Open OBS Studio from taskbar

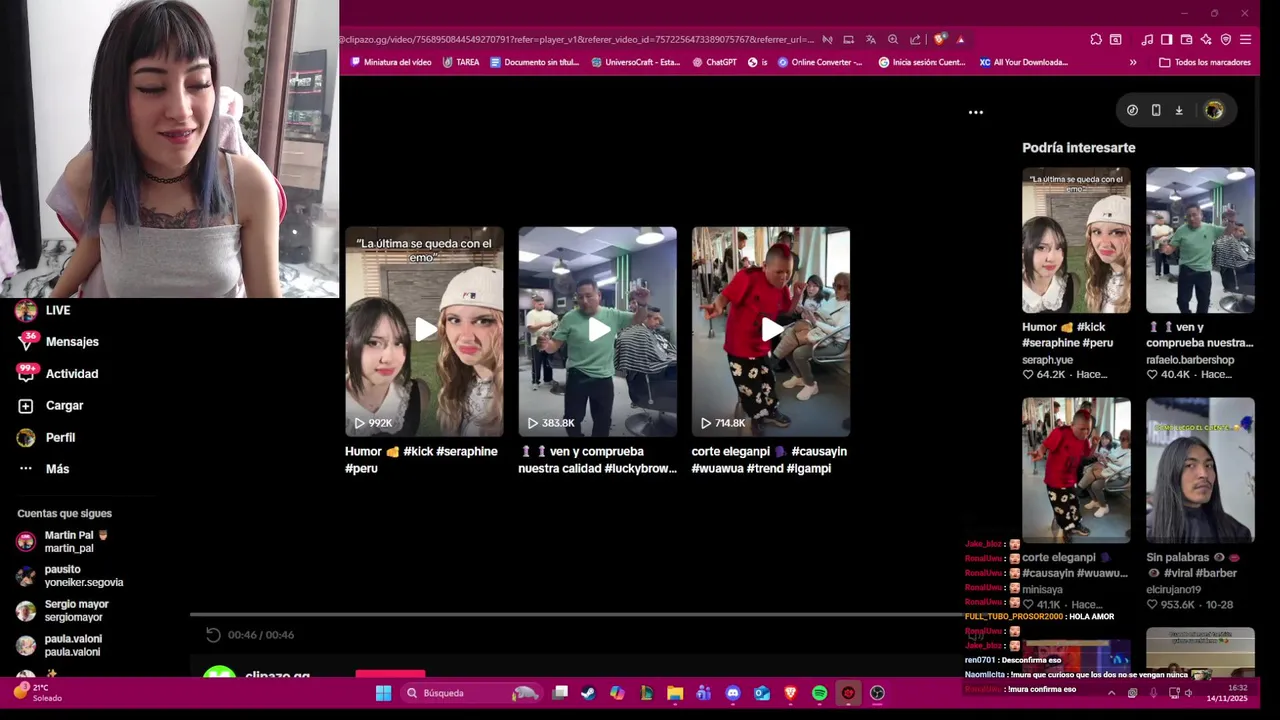[877, 693]
